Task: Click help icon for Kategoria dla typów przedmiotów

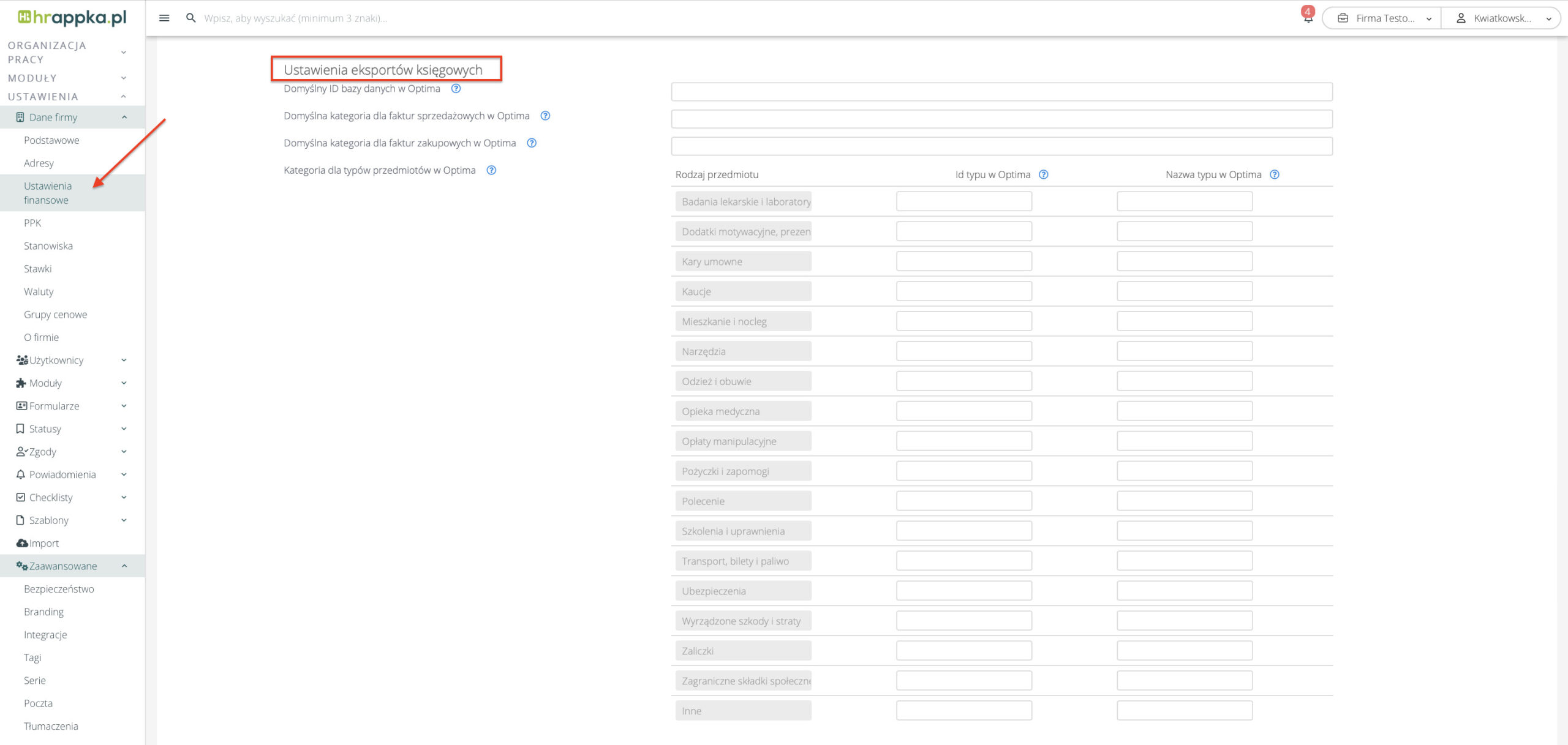Action: (x=491, y=170)
